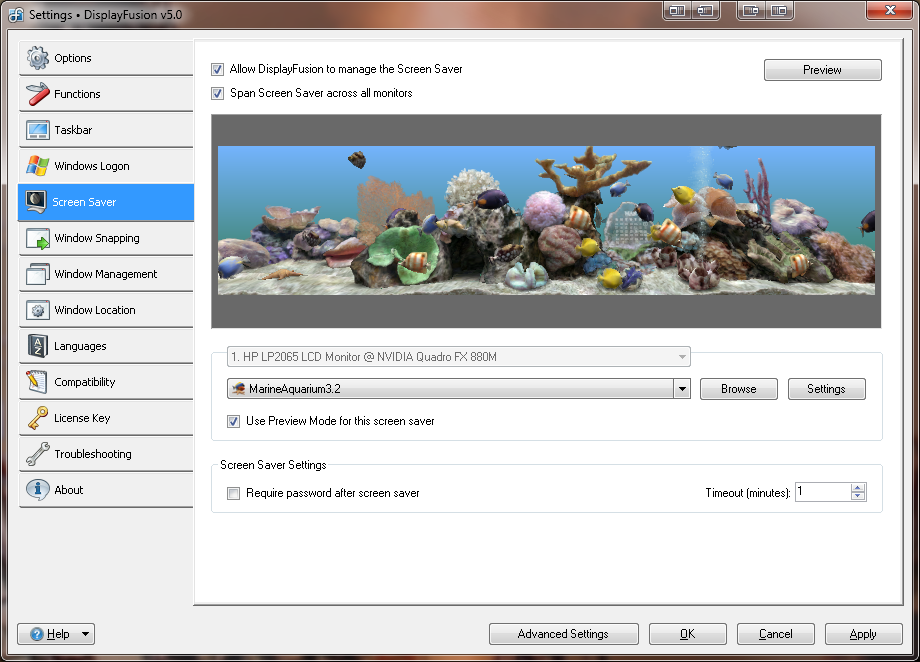Open the Help button dropdown menu
The image size is (920, 662).
tap(86, 634)
